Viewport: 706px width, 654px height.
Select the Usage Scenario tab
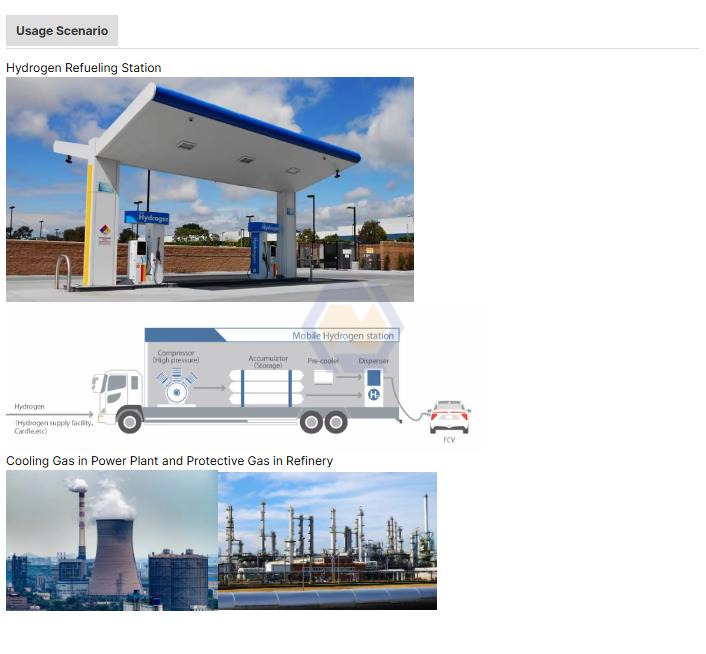click(x=62, y=31)
